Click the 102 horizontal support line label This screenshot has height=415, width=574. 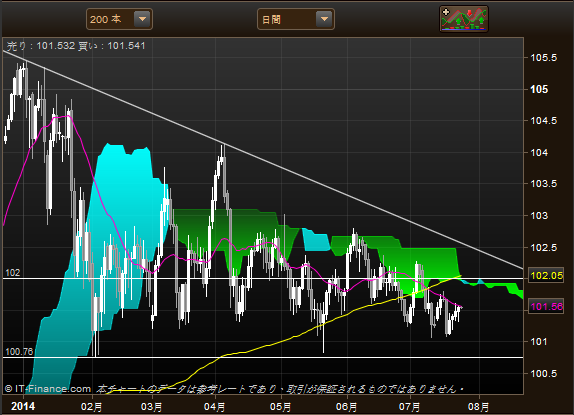point(13,273)
